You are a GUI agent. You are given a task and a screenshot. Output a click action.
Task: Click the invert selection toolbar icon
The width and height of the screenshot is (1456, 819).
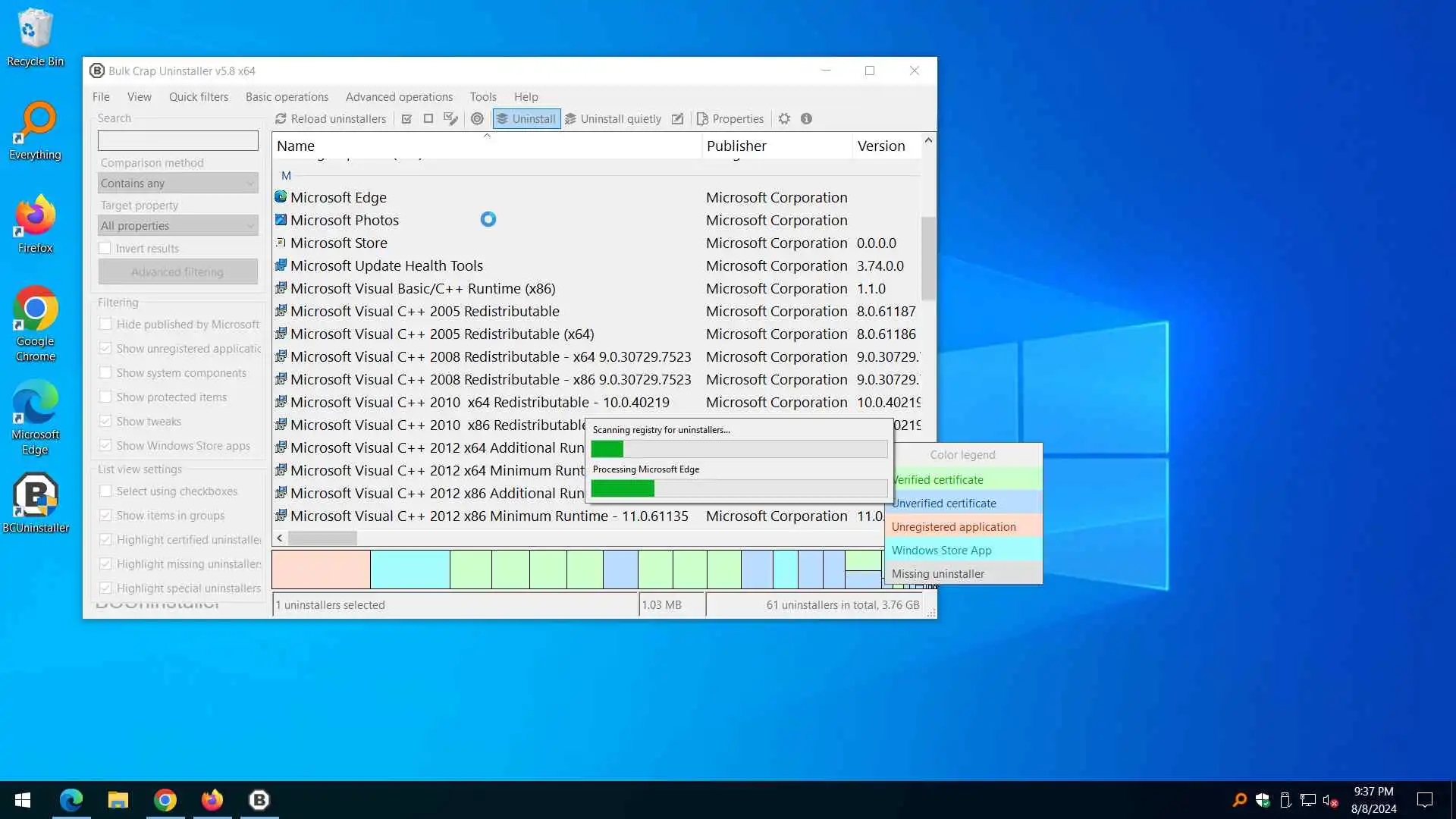point(450,119)
